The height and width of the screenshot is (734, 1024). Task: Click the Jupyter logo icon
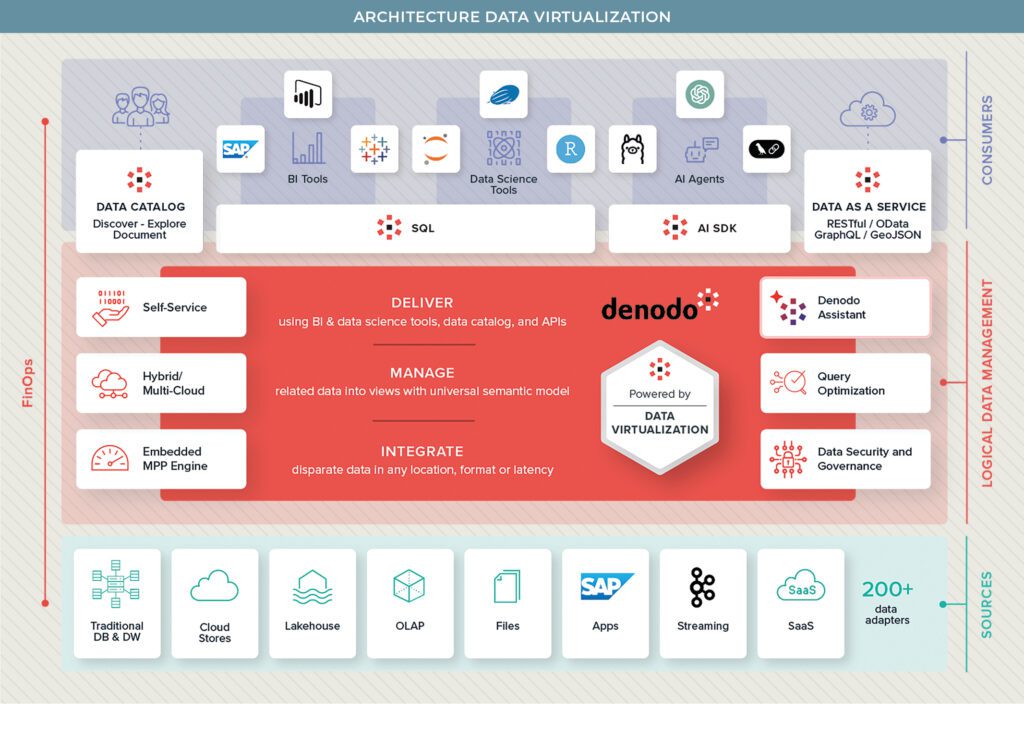(x=436, y=149)
